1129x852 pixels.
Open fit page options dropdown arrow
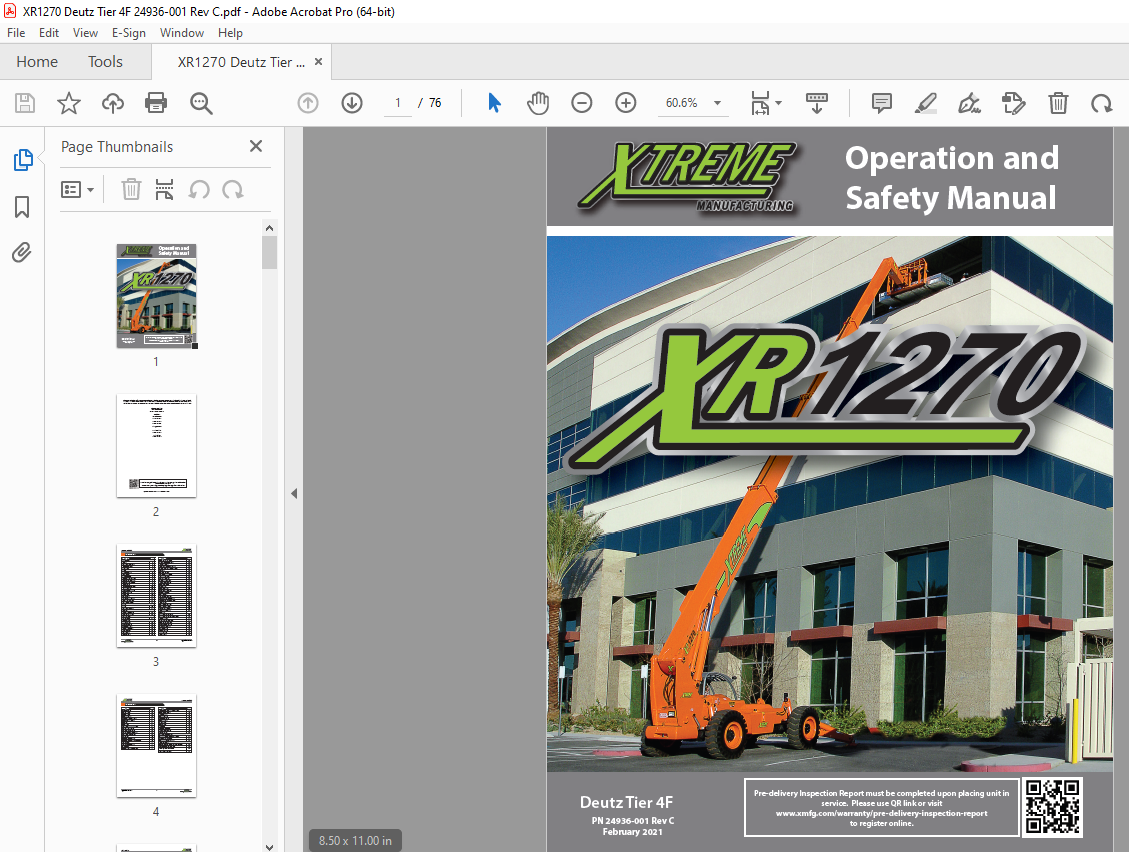point(778,103)
